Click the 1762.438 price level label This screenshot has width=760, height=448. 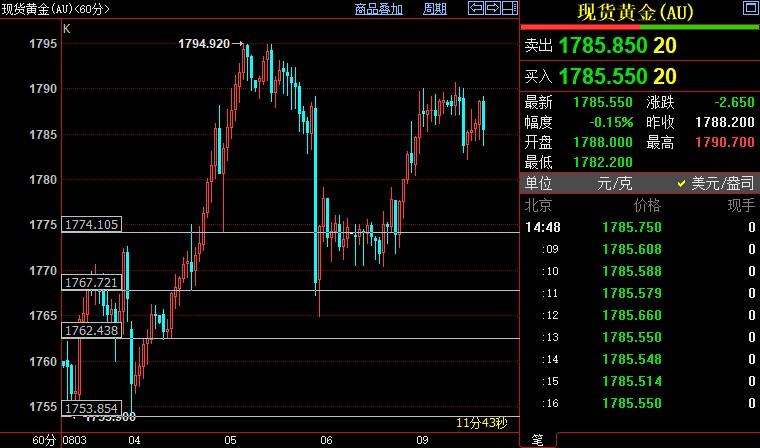[92, 330]
